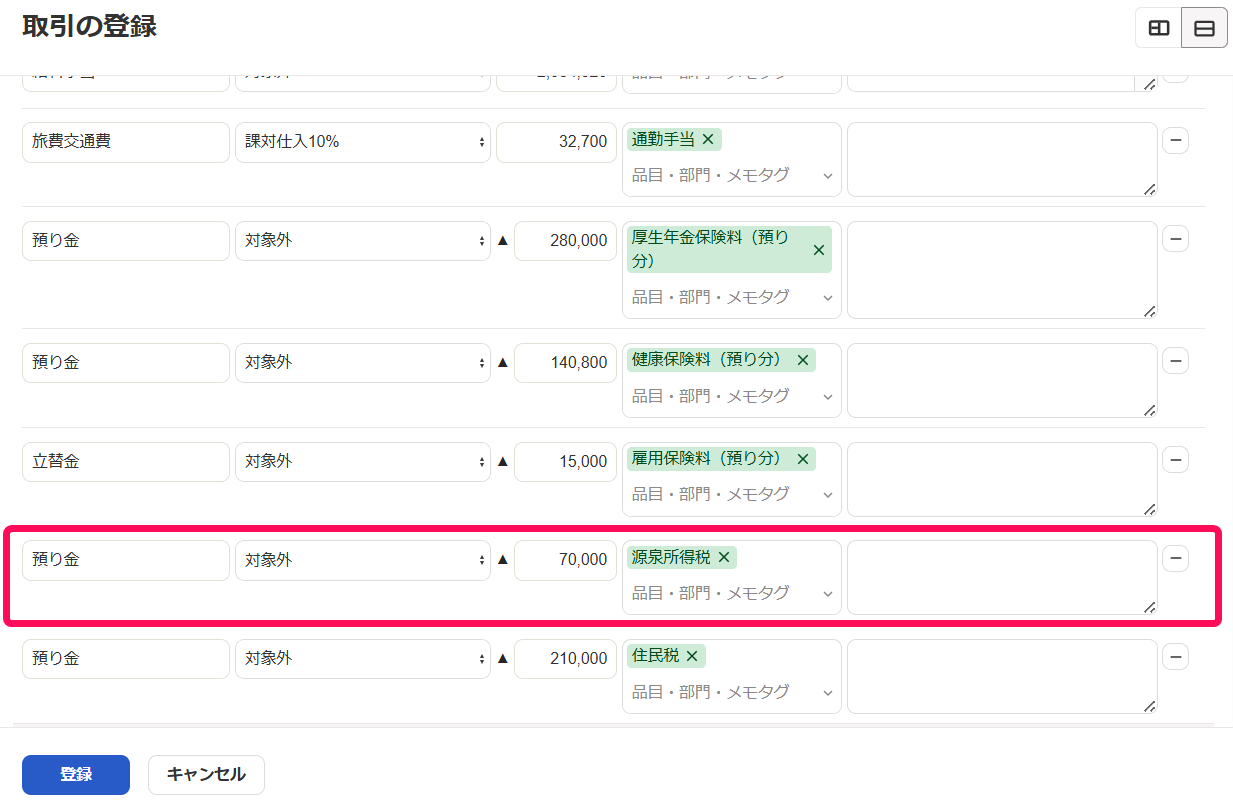The height and width of the screenshot is (805, 1233).
Task: Open the 課対仕入10% tax category dropdown
Action: (363, 142)
